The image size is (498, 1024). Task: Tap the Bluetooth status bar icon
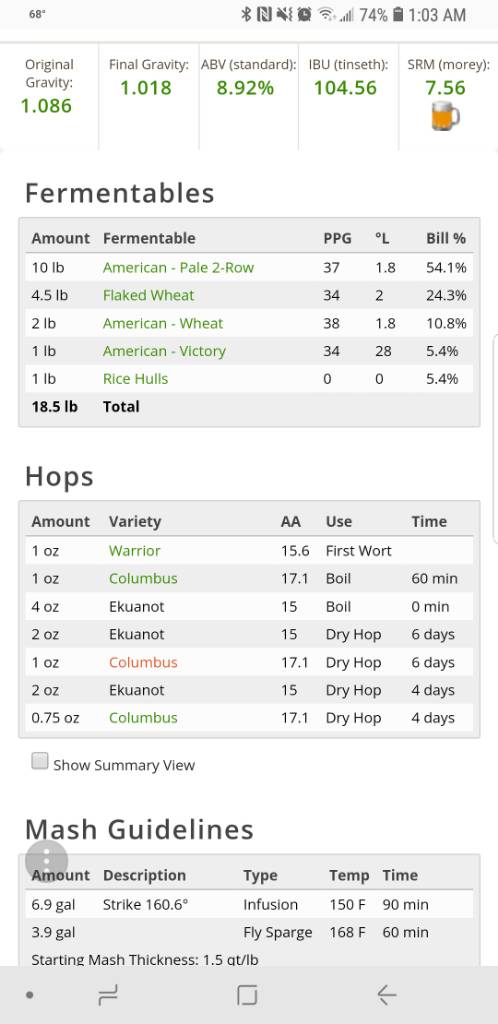[x=246, y=14]
